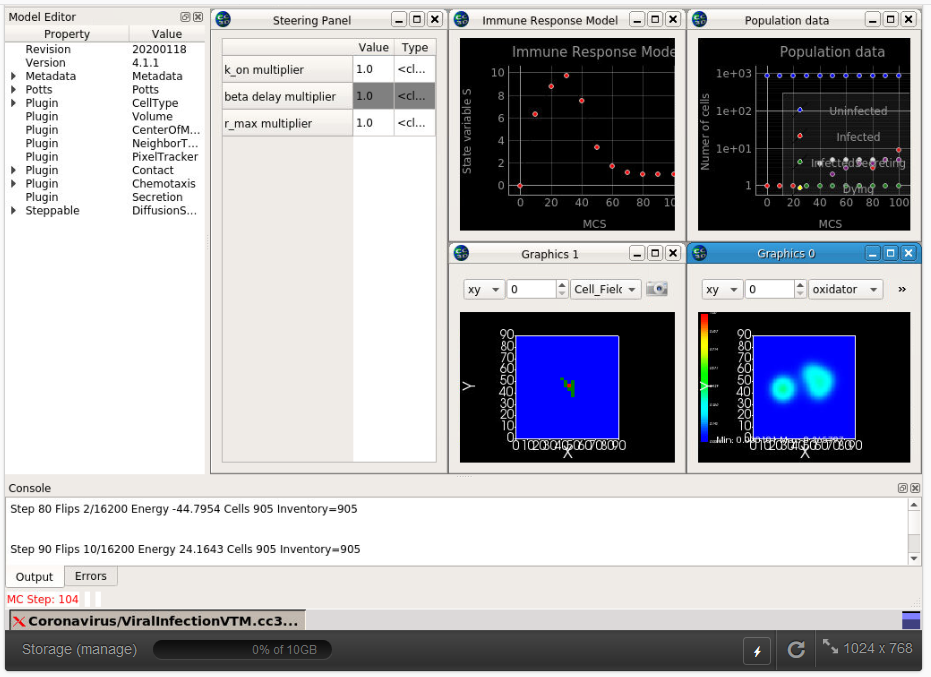This screenshot has height=677, width=931.
Task: Click the beta delay multiplier value cell
Action: coord(372,96)
